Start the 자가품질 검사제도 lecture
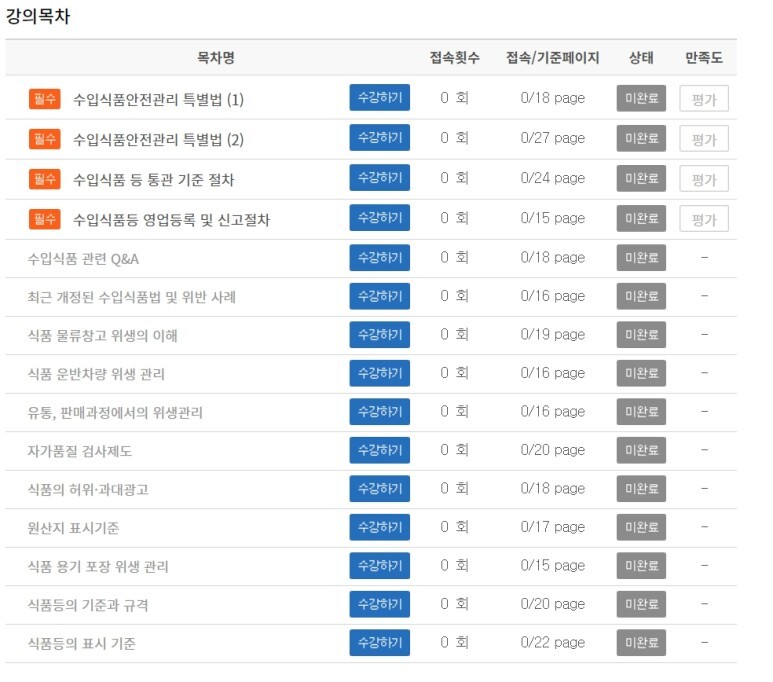The image size is (773, 682). [x=380, y=450]
